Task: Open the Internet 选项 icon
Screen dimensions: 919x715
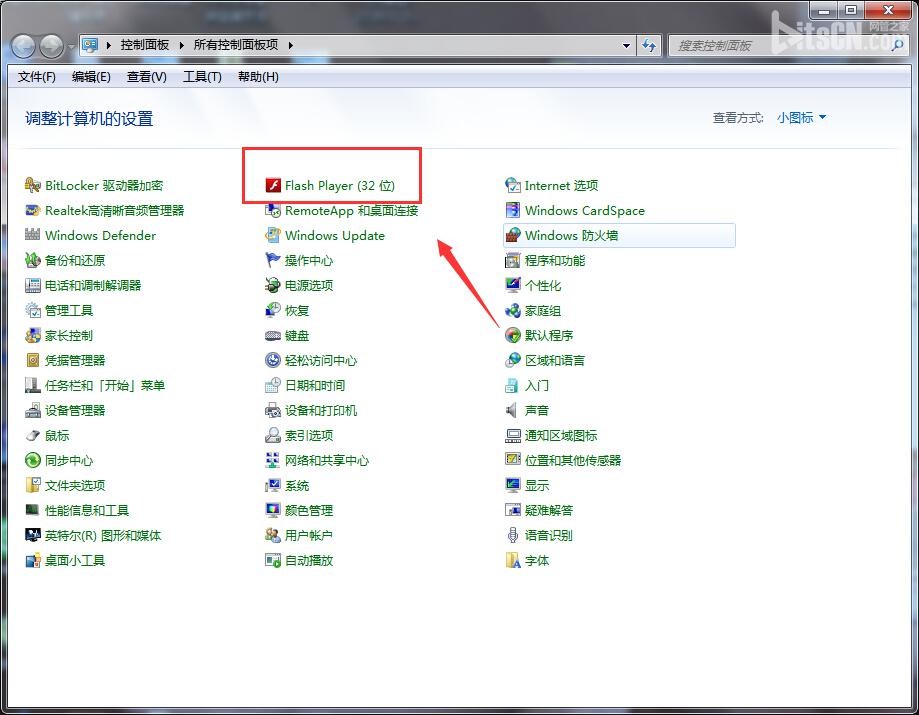Action: coord(513,185)
